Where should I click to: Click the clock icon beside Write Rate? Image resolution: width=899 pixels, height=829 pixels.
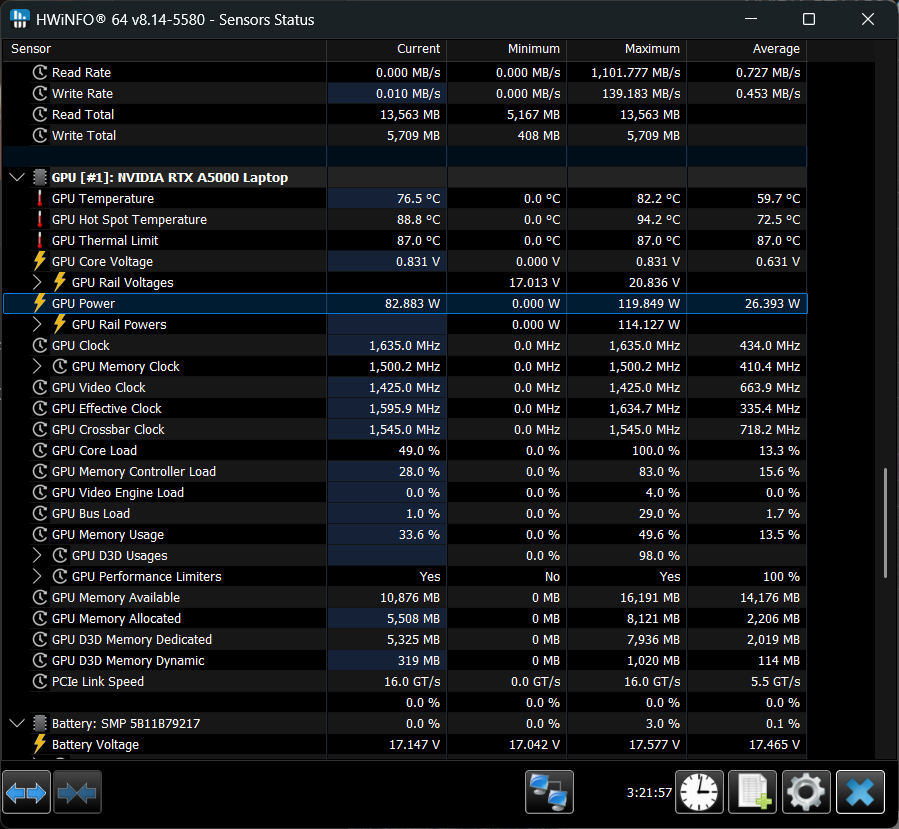coord(40,93)
